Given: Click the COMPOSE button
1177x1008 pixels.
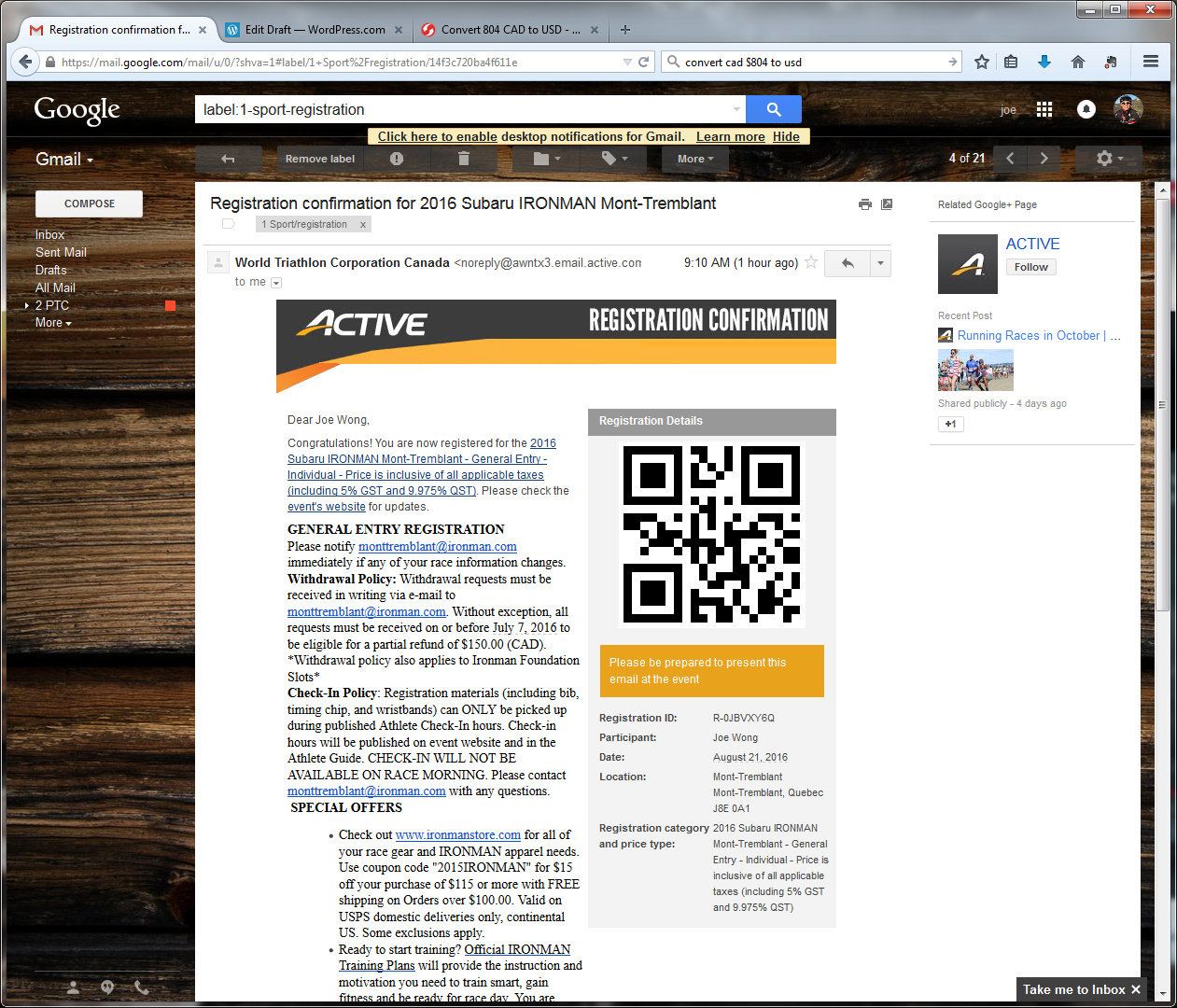Looking at the screenshot, I should pos(89,203).
